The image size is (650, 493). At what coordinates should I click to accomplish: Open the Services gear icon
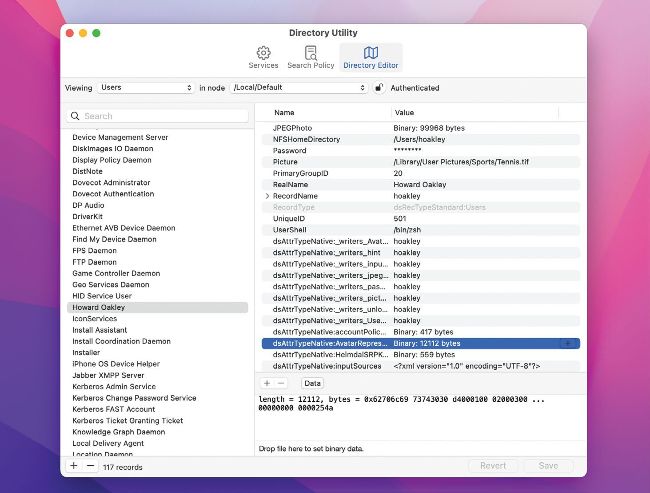pyautogui.click(x=263, y=56)
